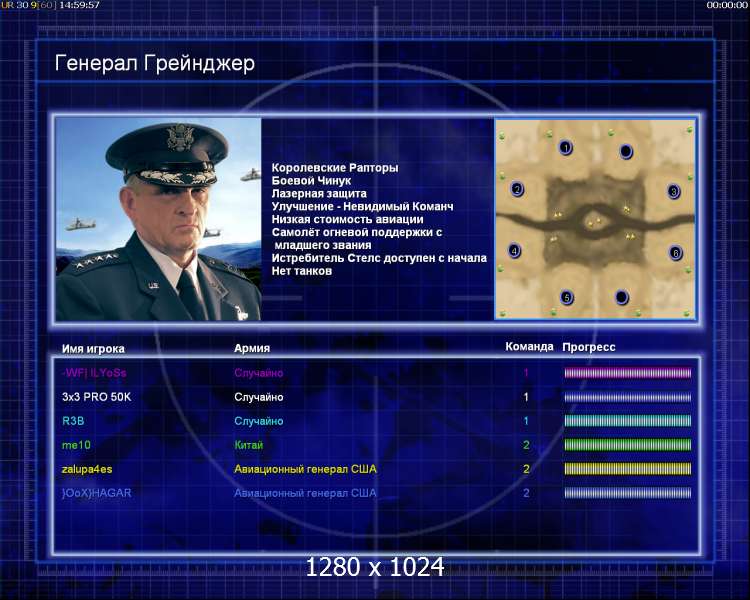Click army 'Случайно' in the R3B row
The height and width of the screenshot is (600, 750).
click(259, 421)
